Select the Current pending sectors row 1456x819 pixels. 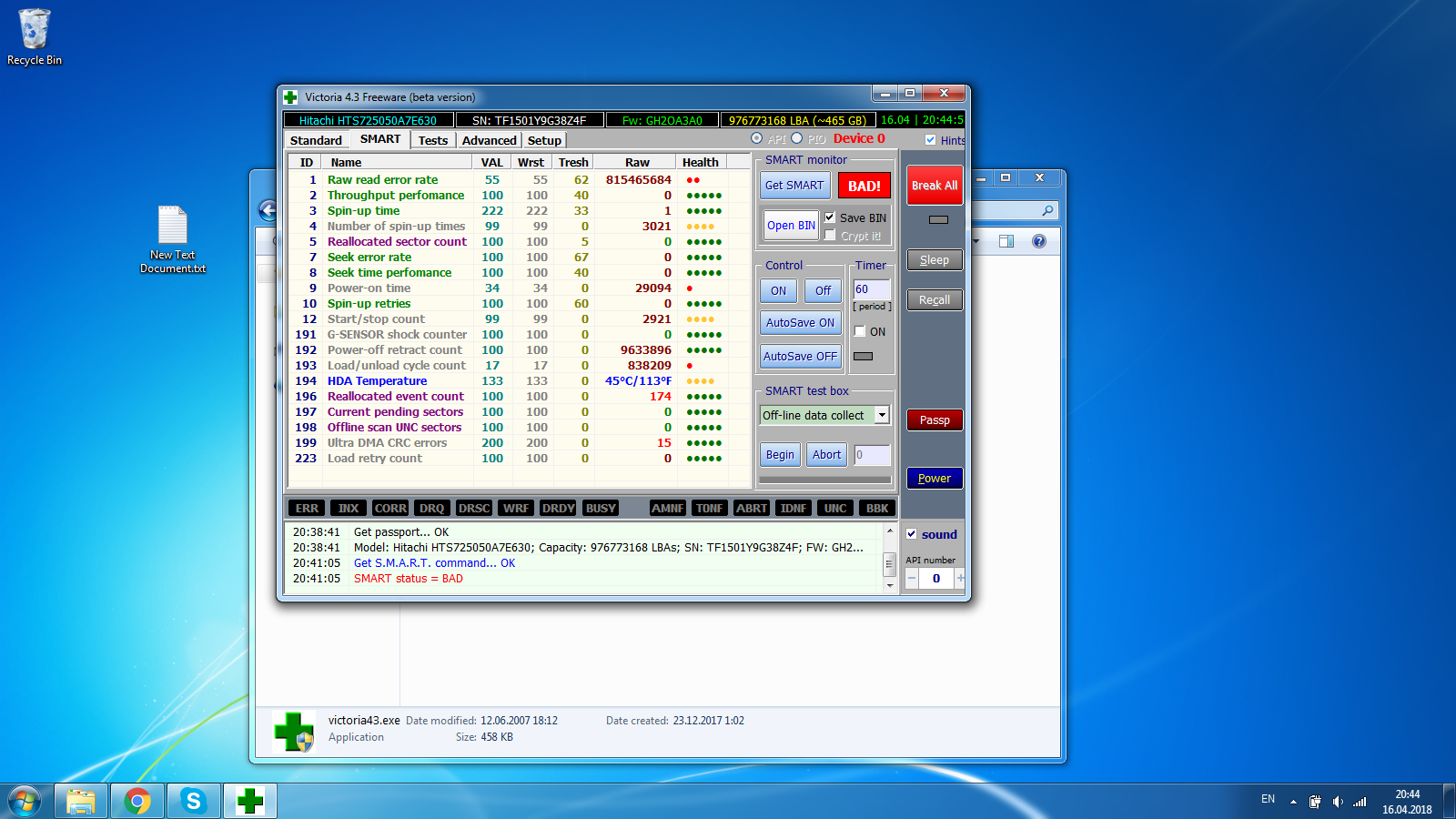(x=519, y=412)
